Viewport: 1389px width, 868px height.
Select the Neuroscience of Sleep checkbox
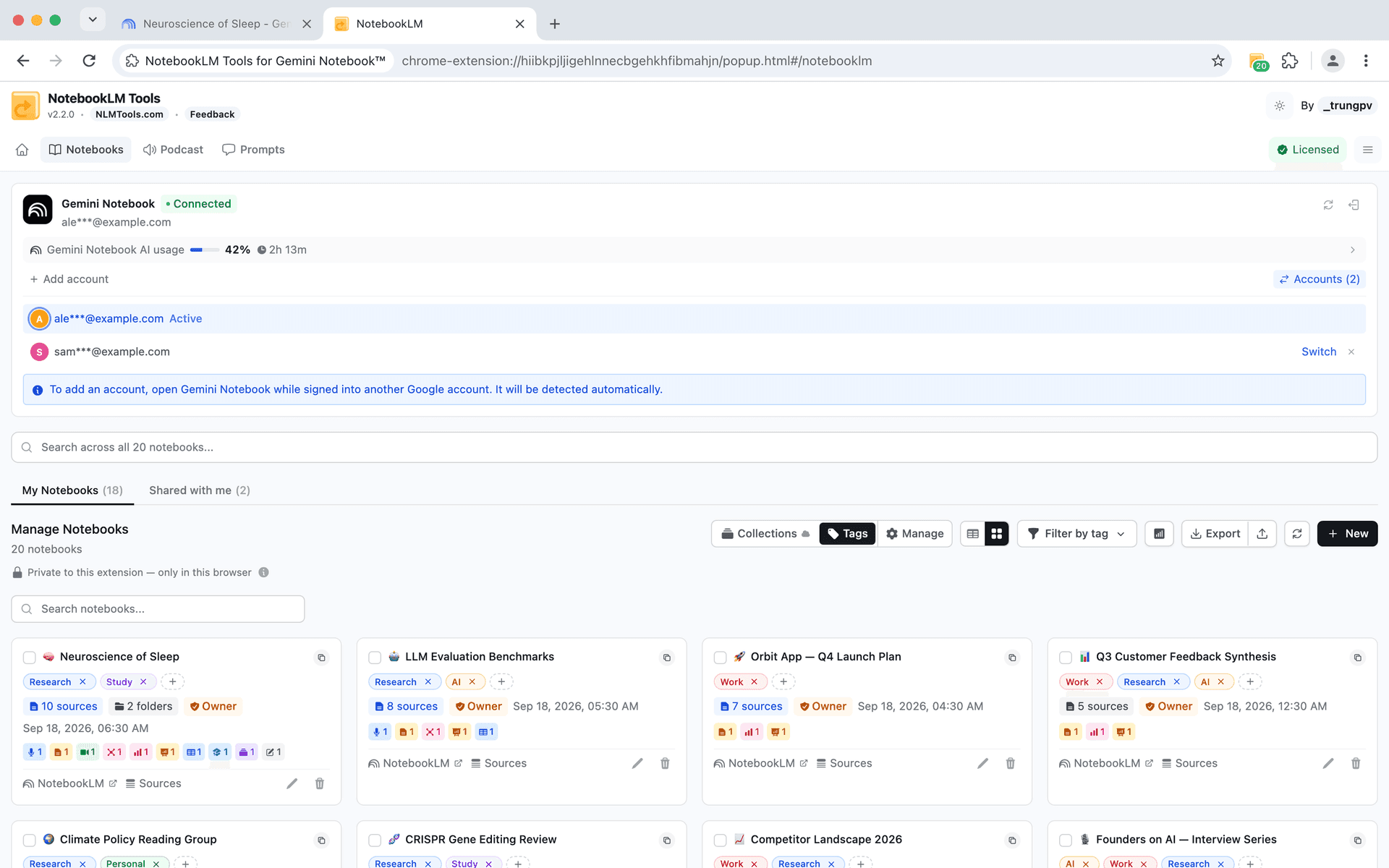coord(30,658)
